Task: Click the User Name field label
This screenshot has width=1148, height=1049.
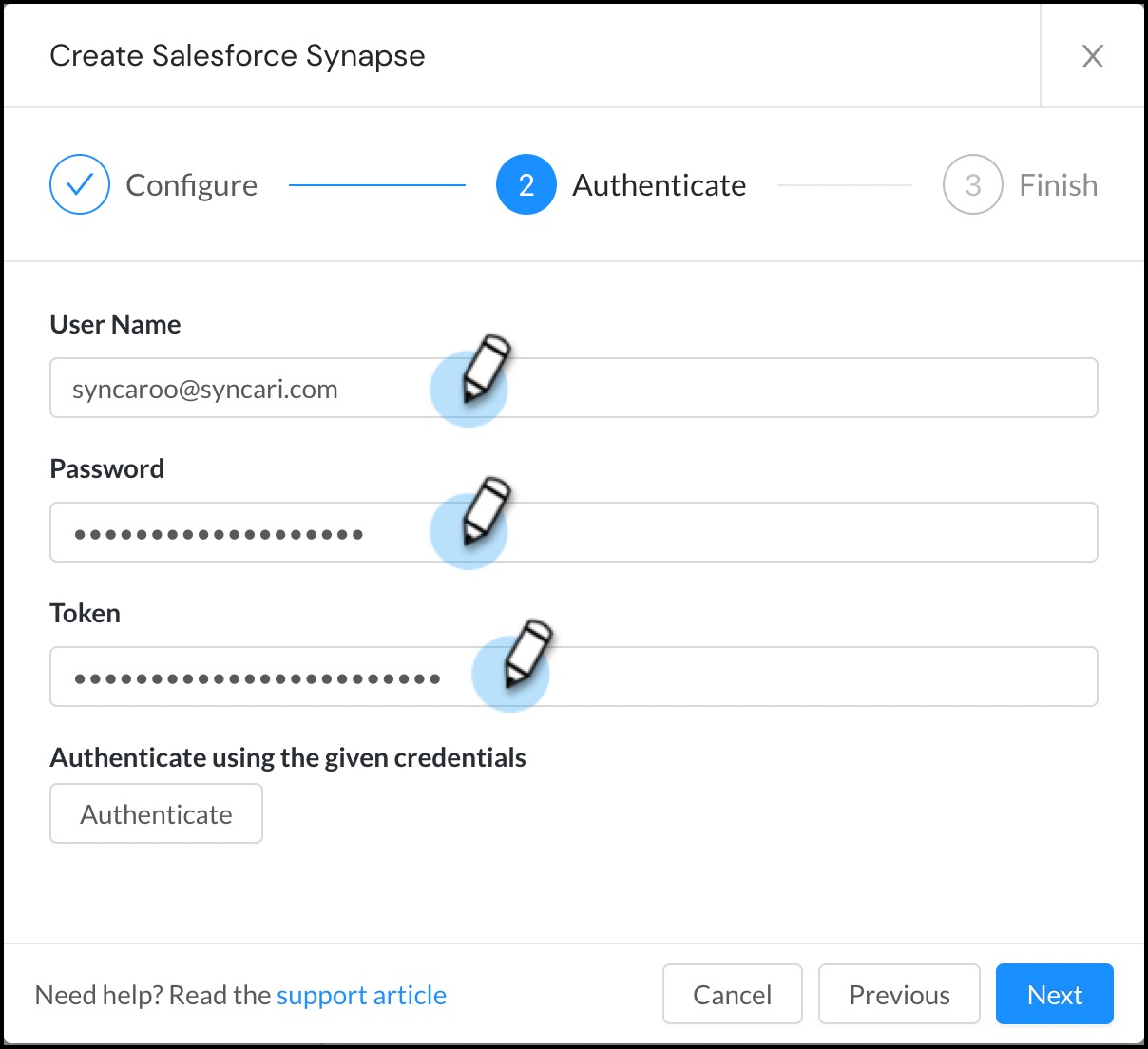Action: click(x=115, y=325)
